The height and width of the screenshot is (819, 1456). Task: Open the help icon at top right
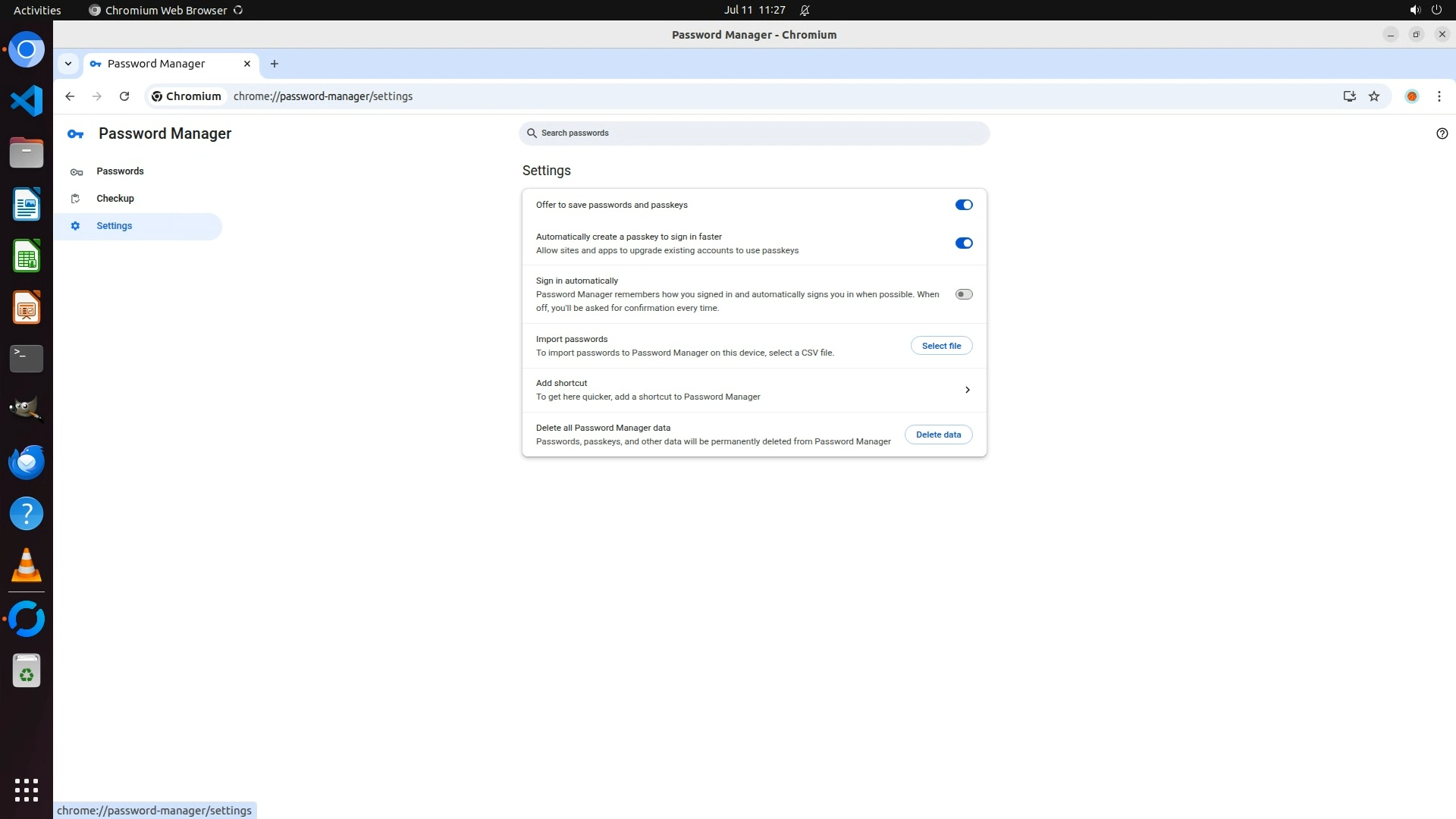coord(1442,133)
